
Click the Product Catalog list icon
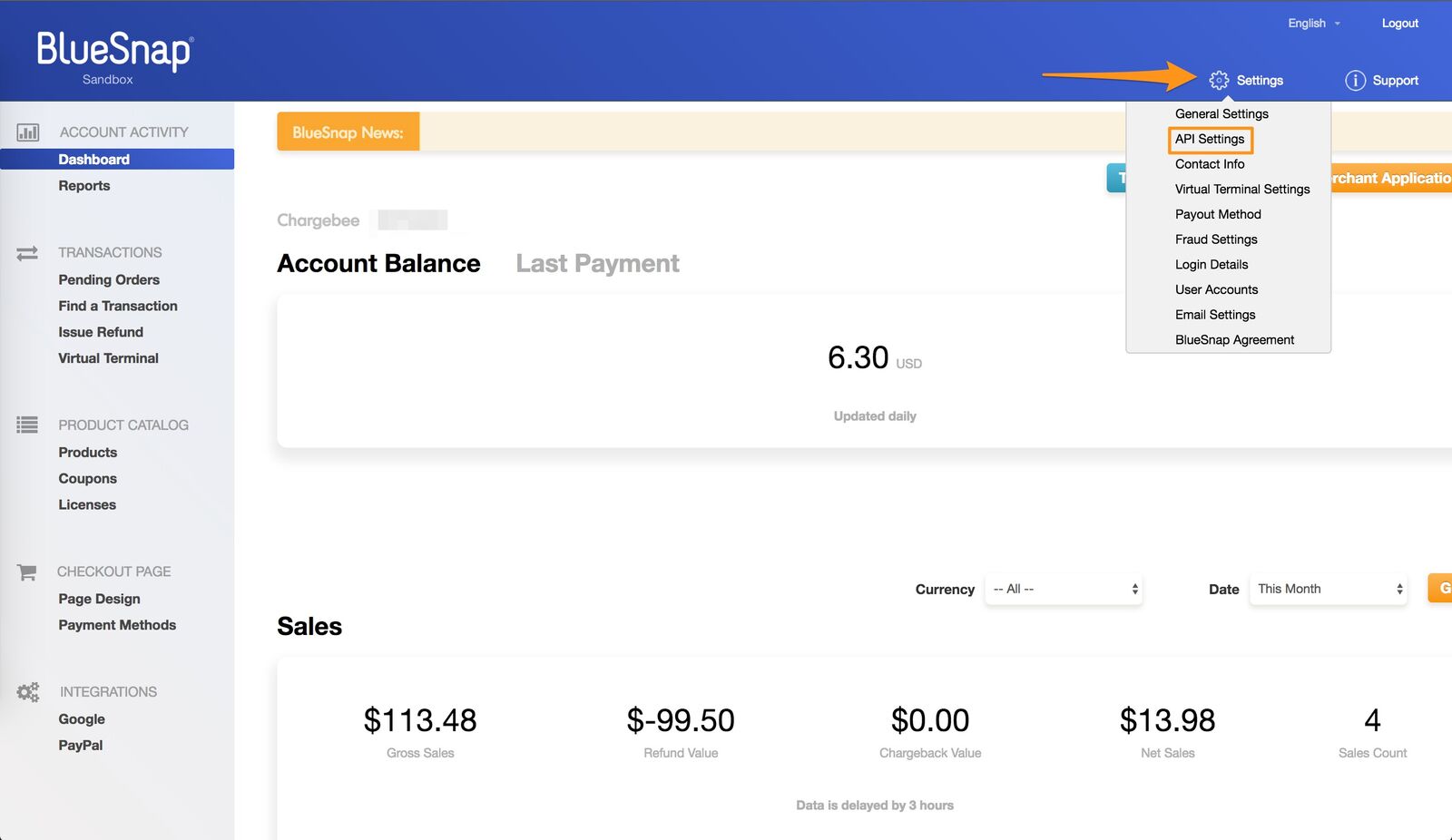tap(27, 425)
